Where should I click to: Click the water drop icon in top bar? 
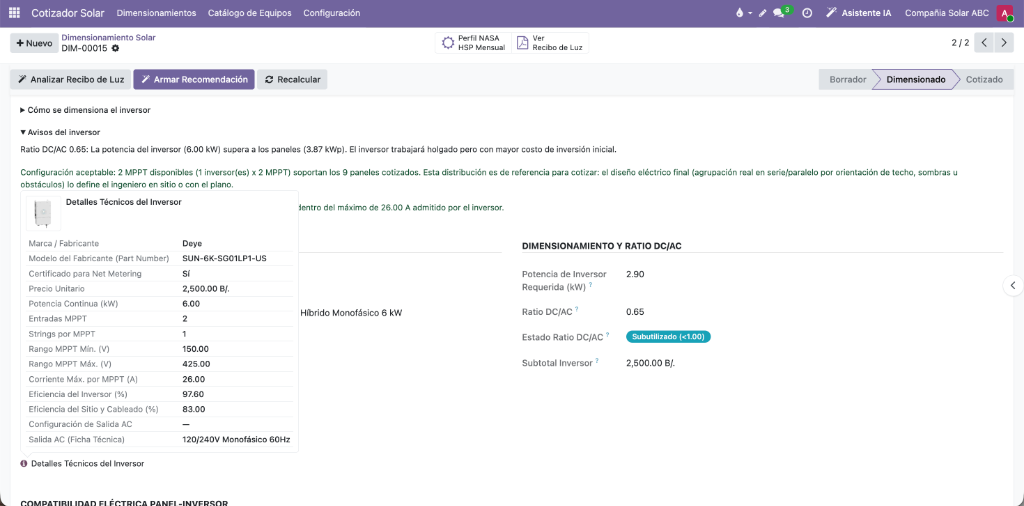click(739, 13)
